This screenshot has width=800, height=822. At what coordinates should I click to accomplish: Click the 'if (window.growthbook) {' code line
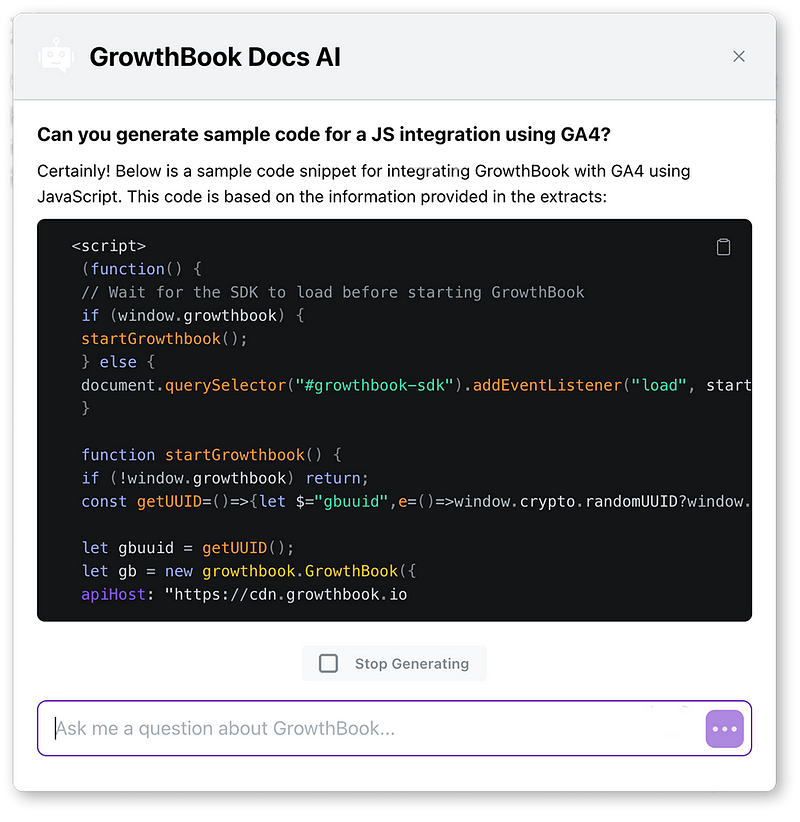point(193,315)
